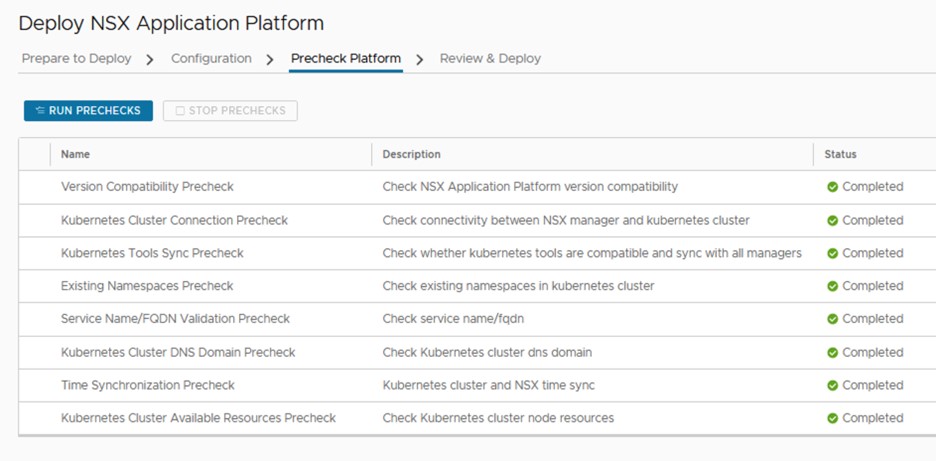Screen dimensions: 936x461
Task: Go to the Prepare to Deploy step
Action: point(76,59)
